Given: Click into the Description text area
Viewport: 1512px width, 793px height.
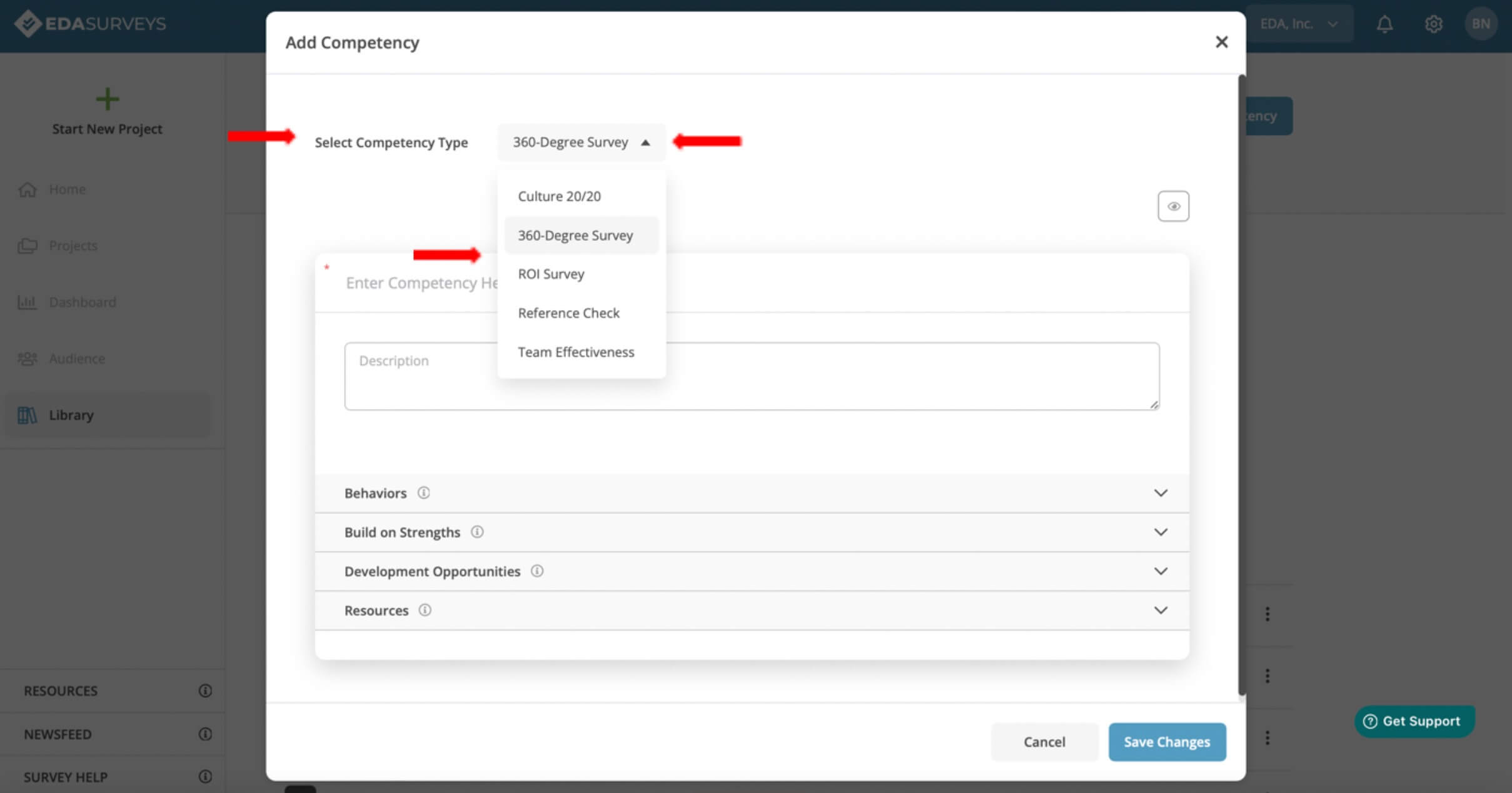Looking at the screenshot, I should (x=752, y=376).
